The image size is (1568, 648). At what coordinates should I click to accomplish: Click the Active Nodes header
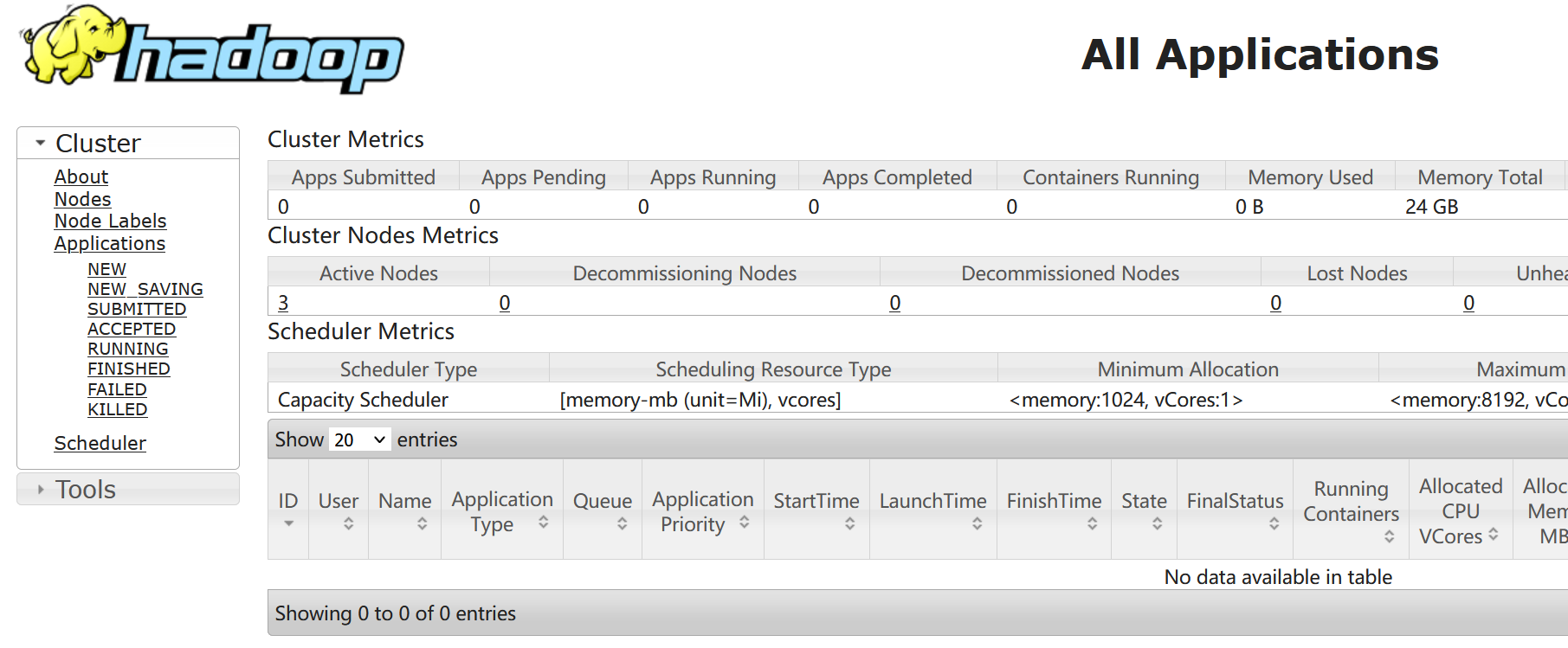pos(379,273)
